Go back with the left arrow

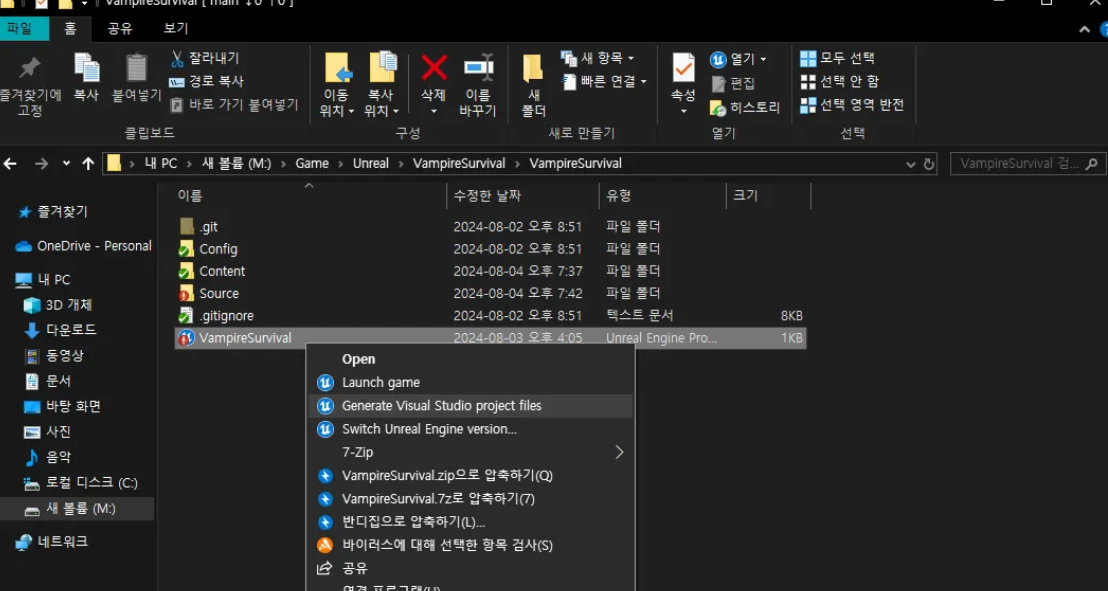tap(10, 164)
